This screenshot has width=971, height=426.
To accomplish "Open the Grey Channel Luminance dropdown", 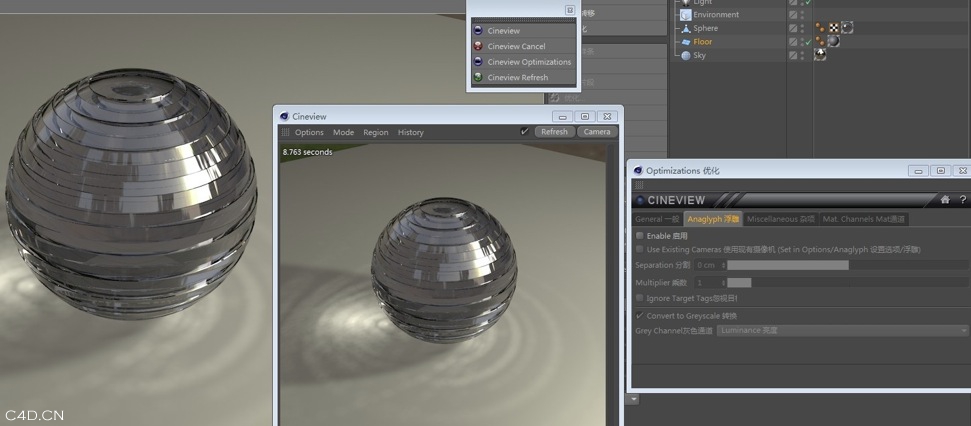I will point(843,331).
